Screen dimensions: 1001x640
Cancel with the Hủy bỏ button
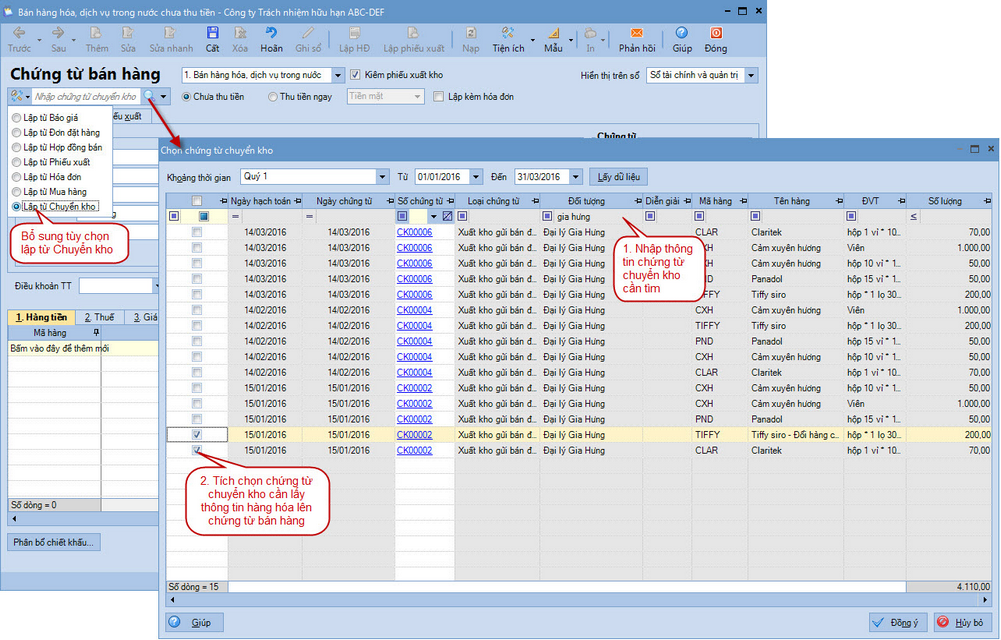coord(963,622)
